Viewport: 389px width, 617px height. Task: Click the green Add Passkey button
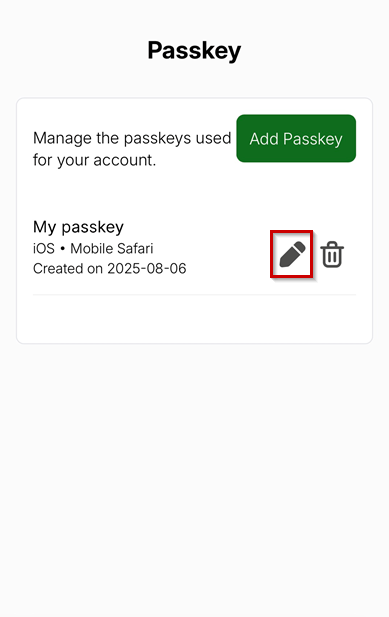pyautogui.click(x=296, y=139)
